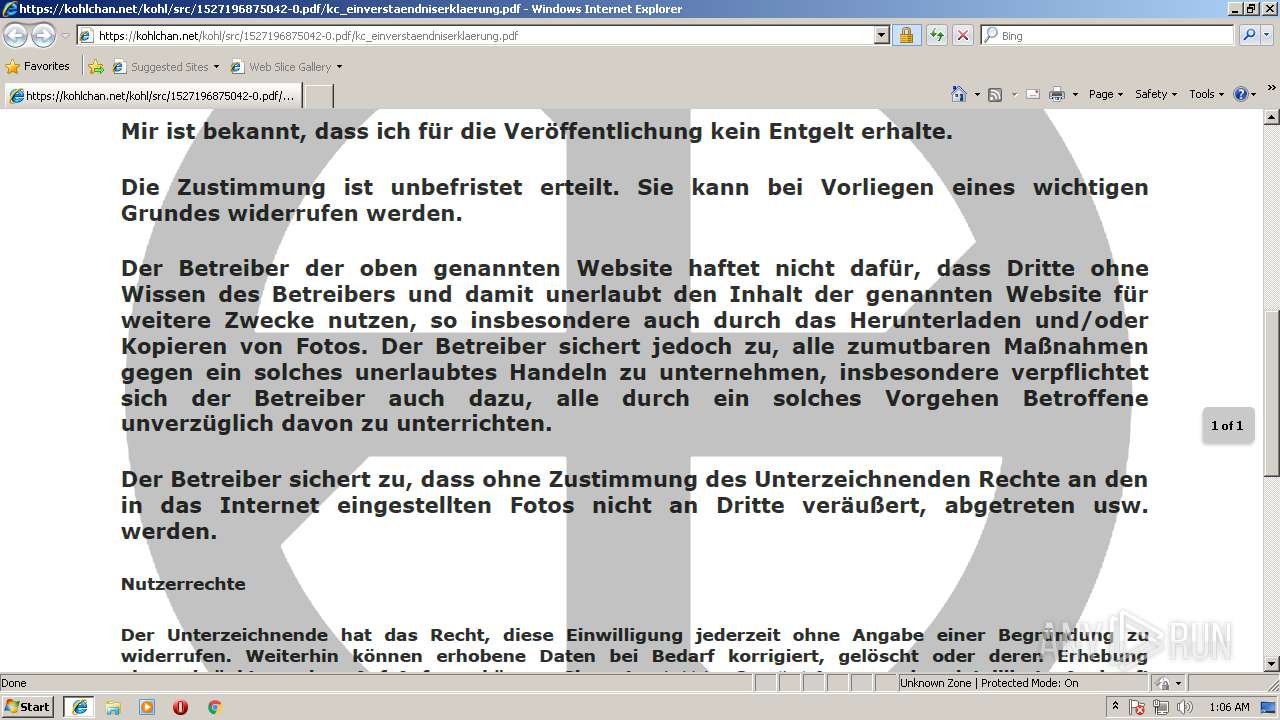1280x720 pixels.
Task: Click the 'Done' status text
Action: pos(14,683)
